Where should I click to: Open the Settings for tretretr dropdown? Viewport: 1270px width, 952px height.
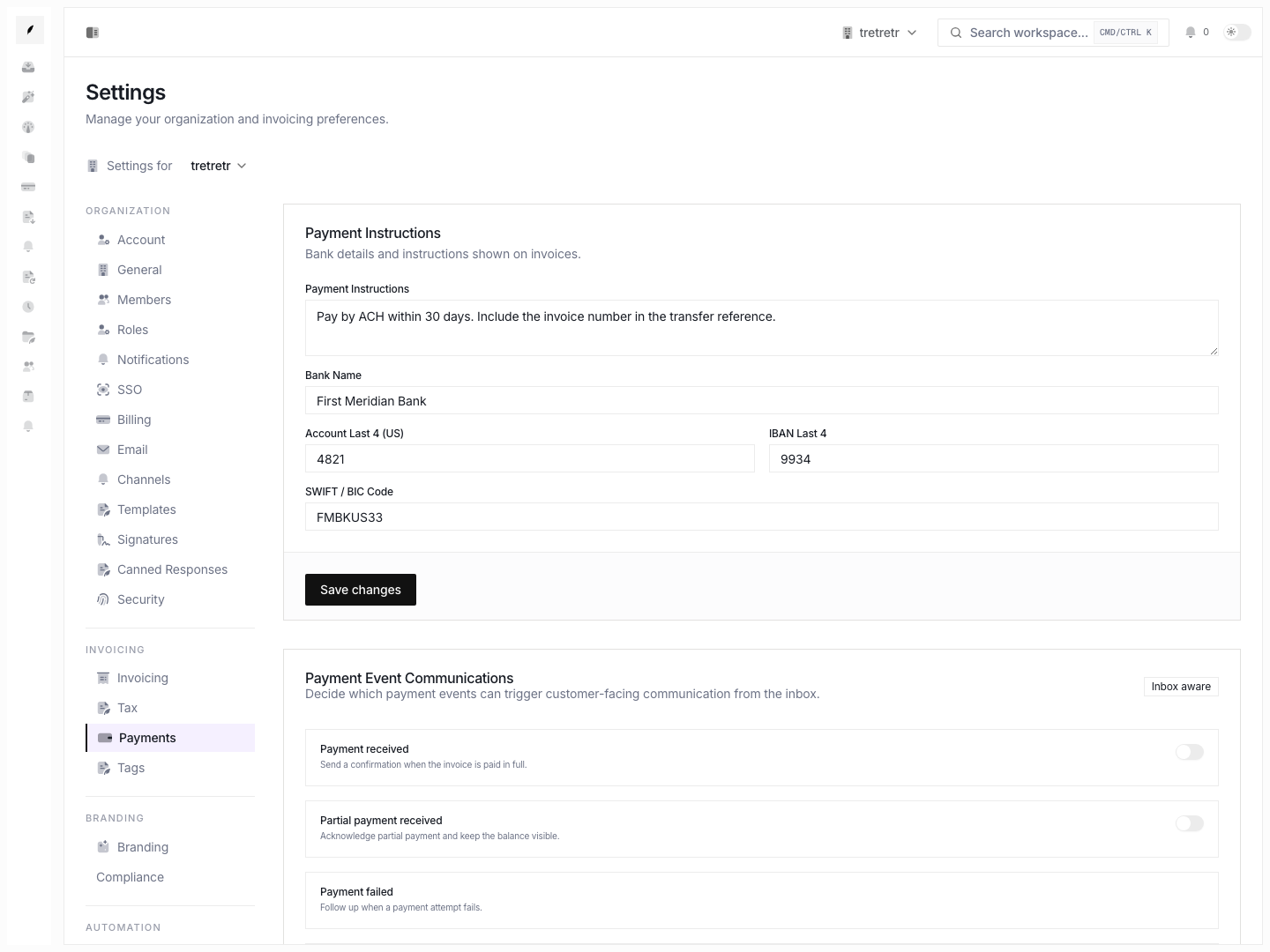pyautogui.click(x=219, y=166)
